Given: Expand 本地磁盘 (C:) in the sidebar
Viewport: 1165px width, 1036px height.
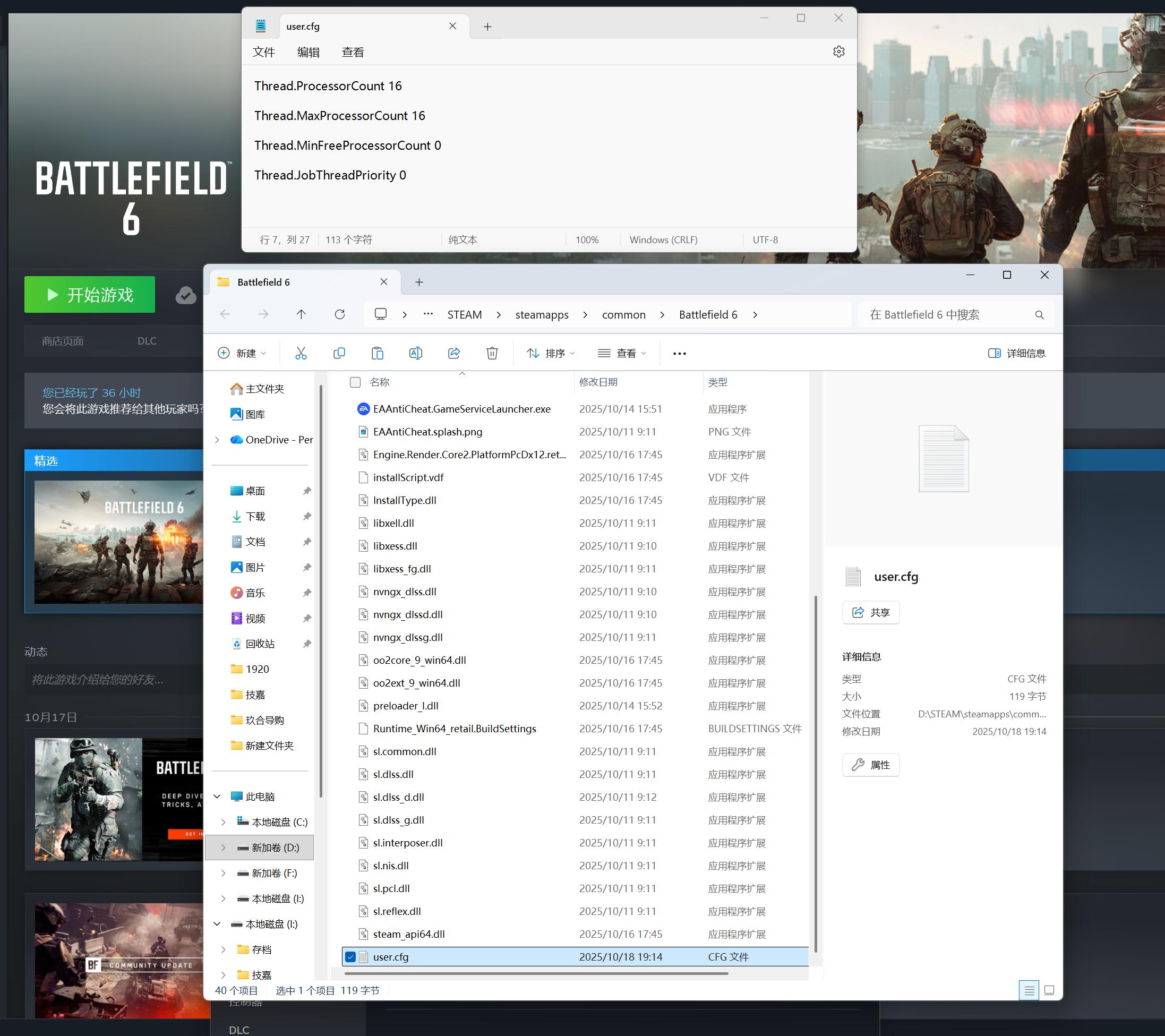Looking at the screenshot, I should [223, 821].
